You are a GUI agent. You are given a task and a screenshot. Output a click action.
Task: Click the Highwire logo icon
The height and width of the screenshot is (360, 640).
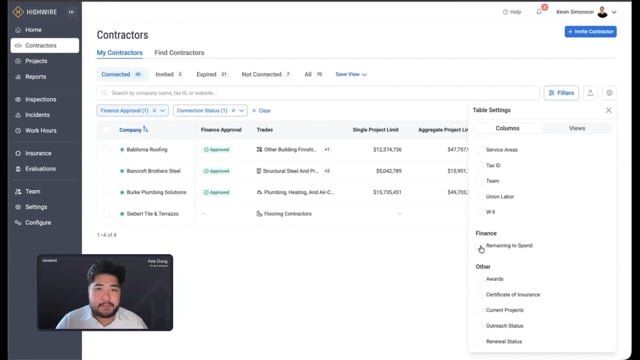click(x=18, y=12)
